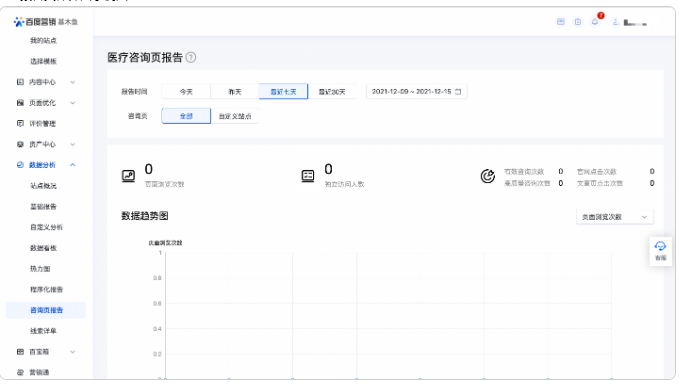Click the calendar icon in date field
Screen dimensions: 680x385
[458, 91]
